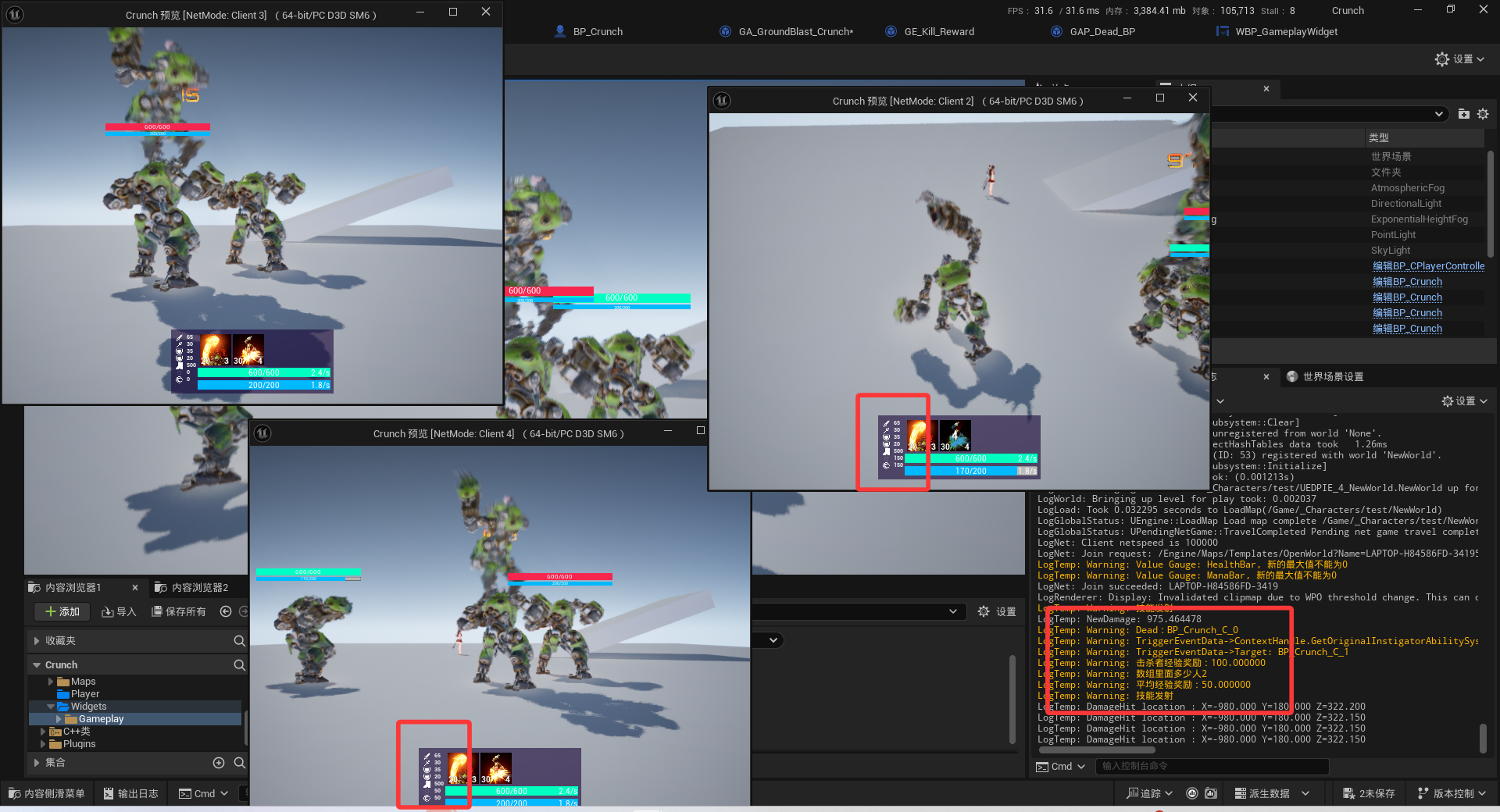Expand the 收藏夹 section arrow

[36, 640]
